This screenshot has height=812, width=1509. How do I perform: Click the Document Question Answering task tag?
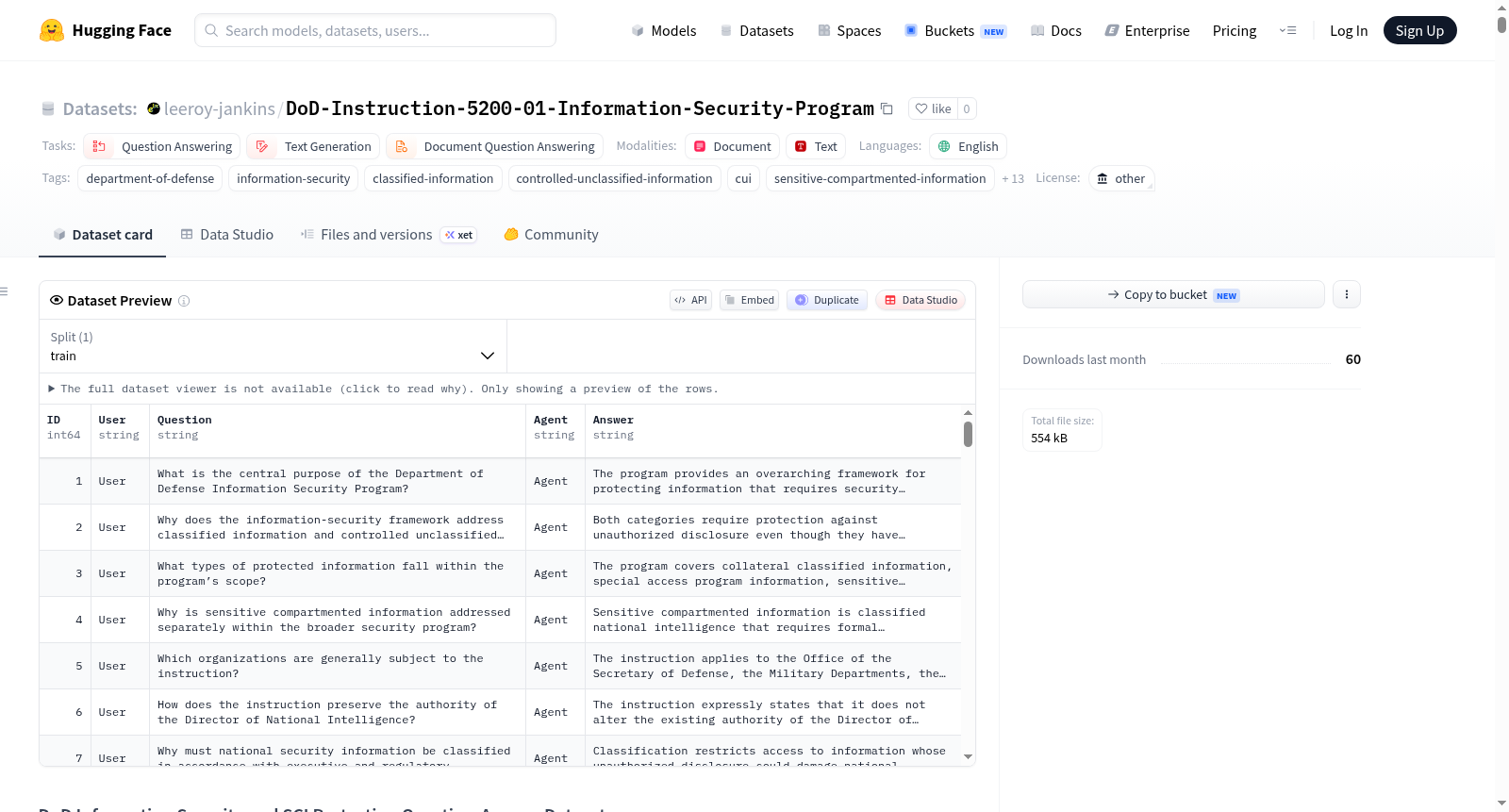click(x=495, y=146)
